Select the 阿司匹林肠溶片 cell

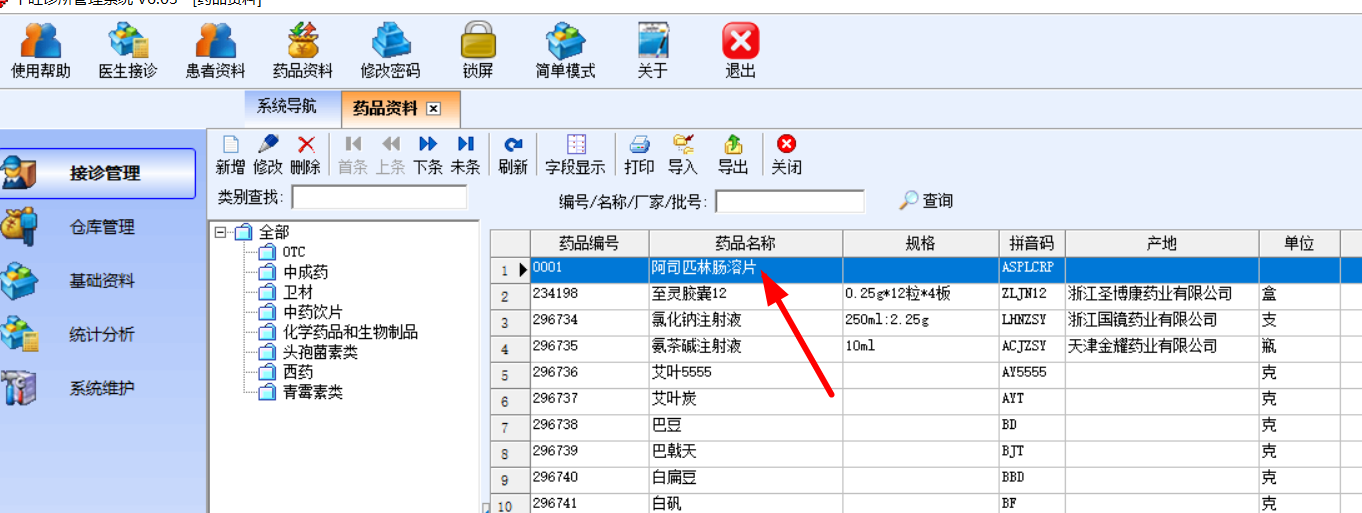pyautogui.click(x=746, y=268)
